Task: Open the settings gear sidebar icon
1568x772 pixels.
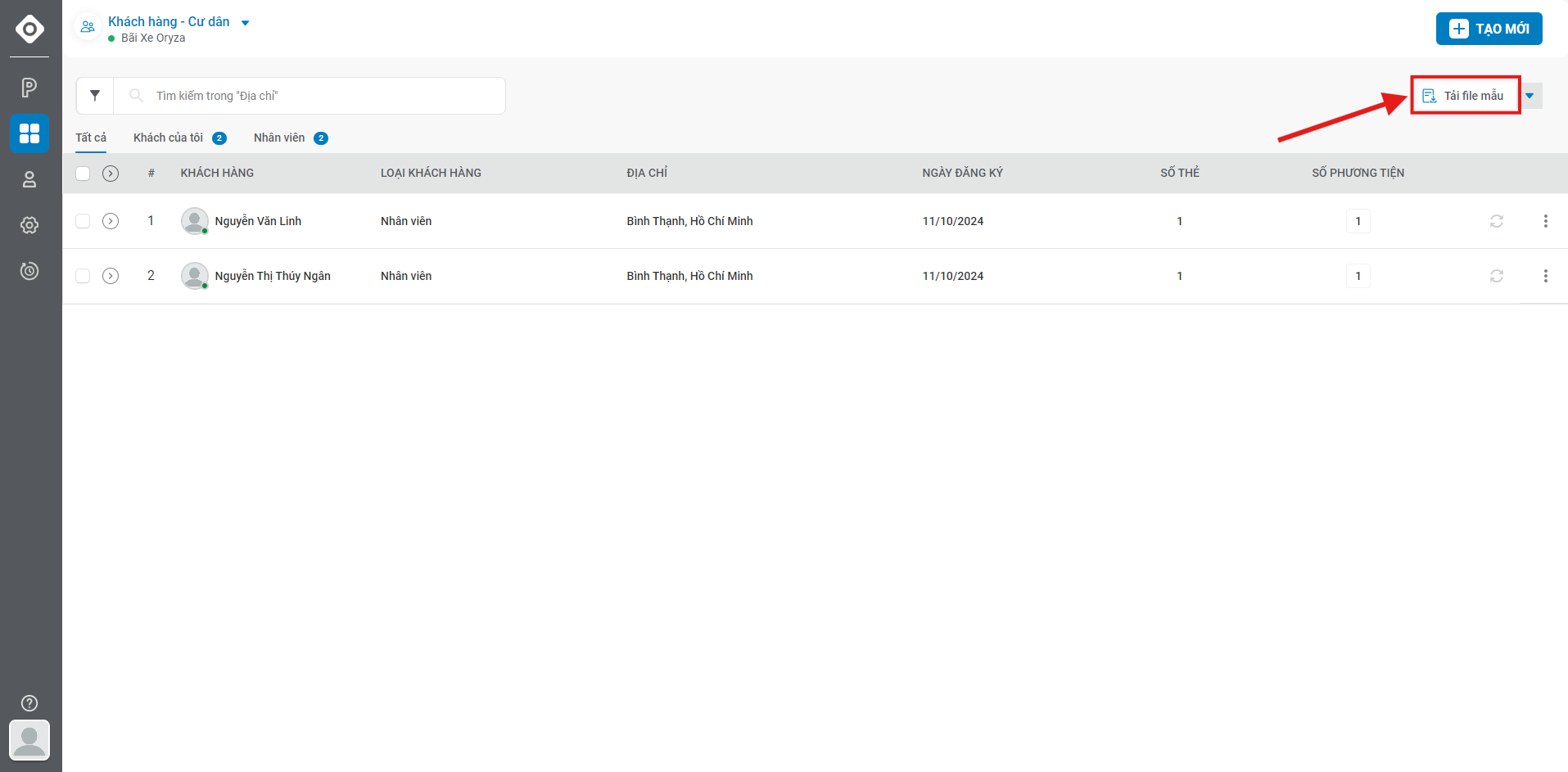Action: click(x=29, y=225)
